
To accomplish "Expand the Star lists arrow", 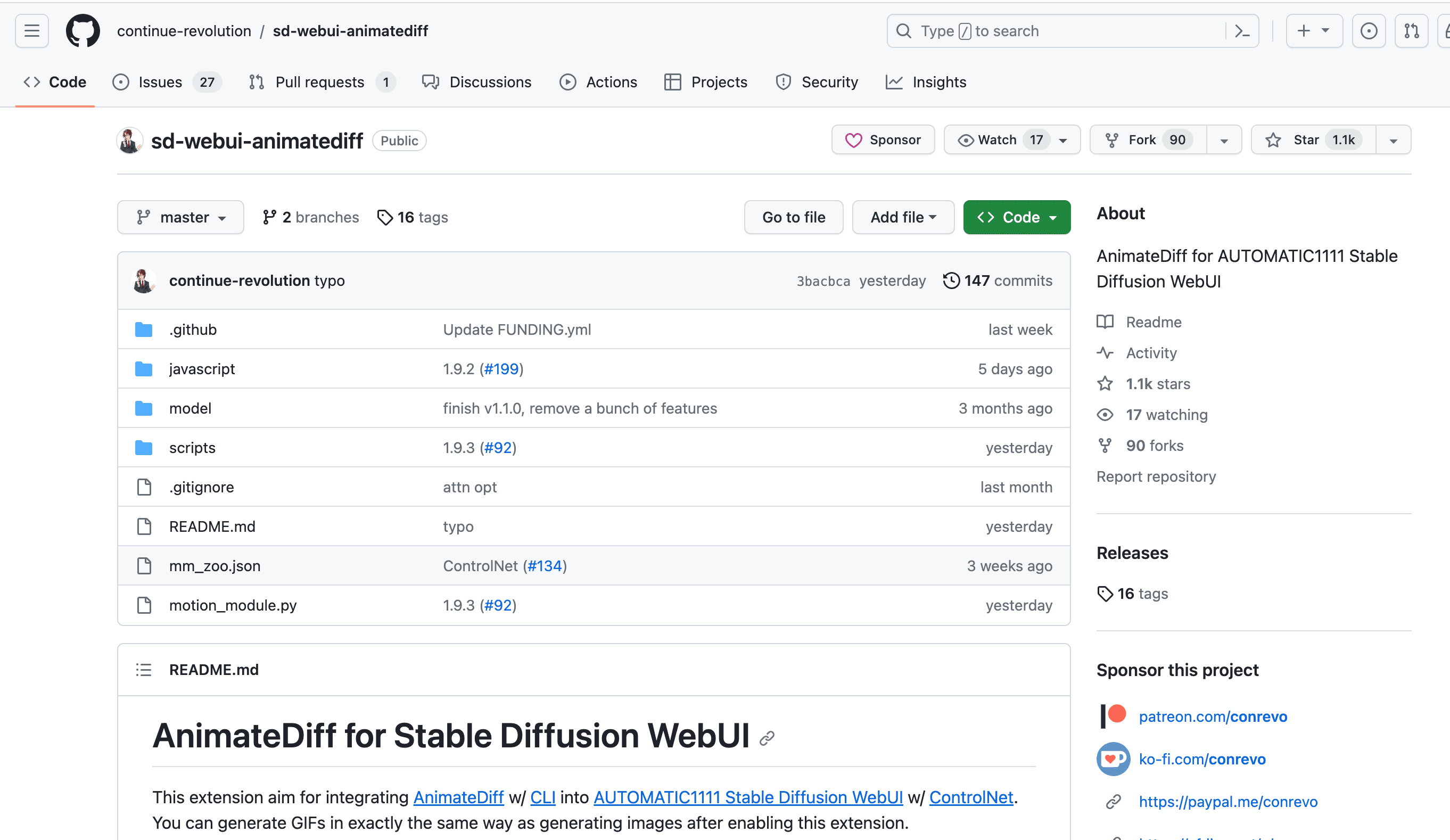I will (x=1393, y=140).
